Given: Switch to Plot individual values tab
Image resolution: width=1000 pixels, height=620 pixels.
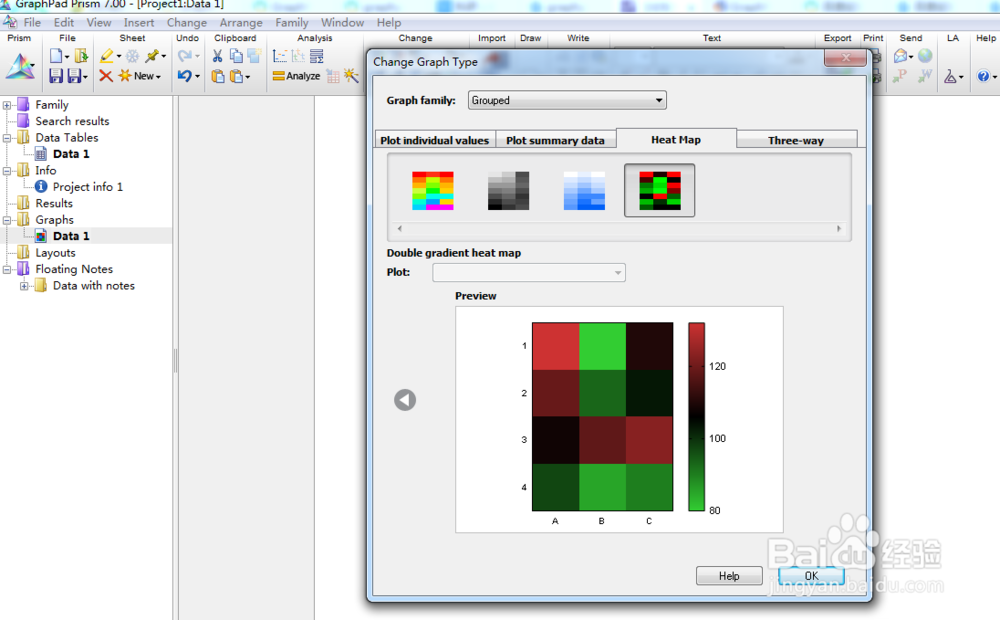Looking at the screenshot, I should click(434, 140).
